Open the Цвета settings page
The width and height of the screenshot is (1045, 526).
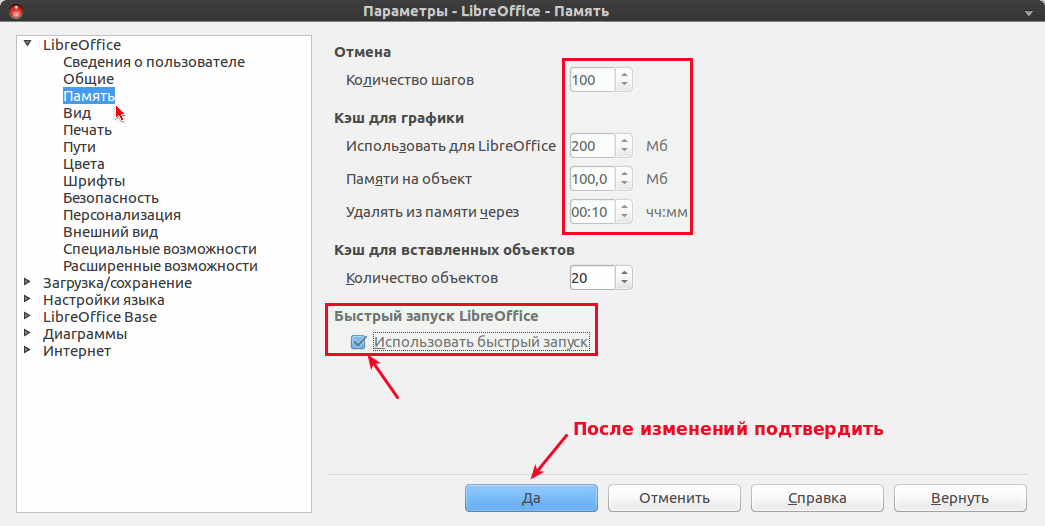pos(83,164)
